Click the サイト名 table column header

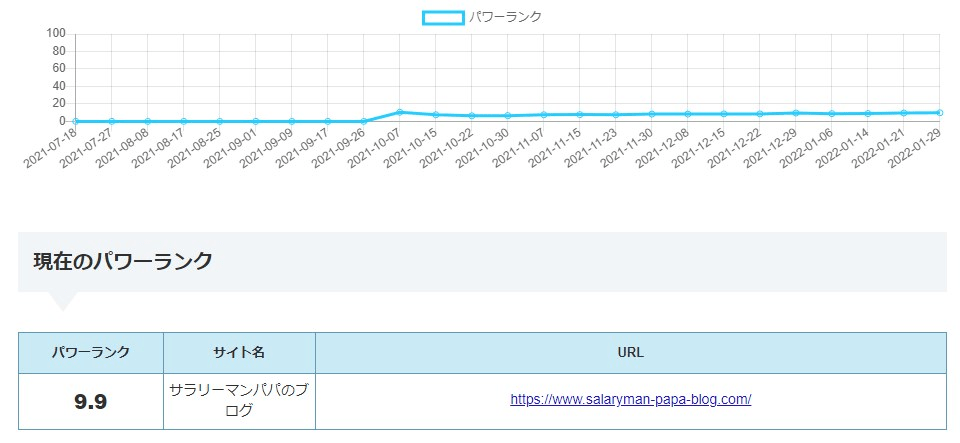coord(239,352)
